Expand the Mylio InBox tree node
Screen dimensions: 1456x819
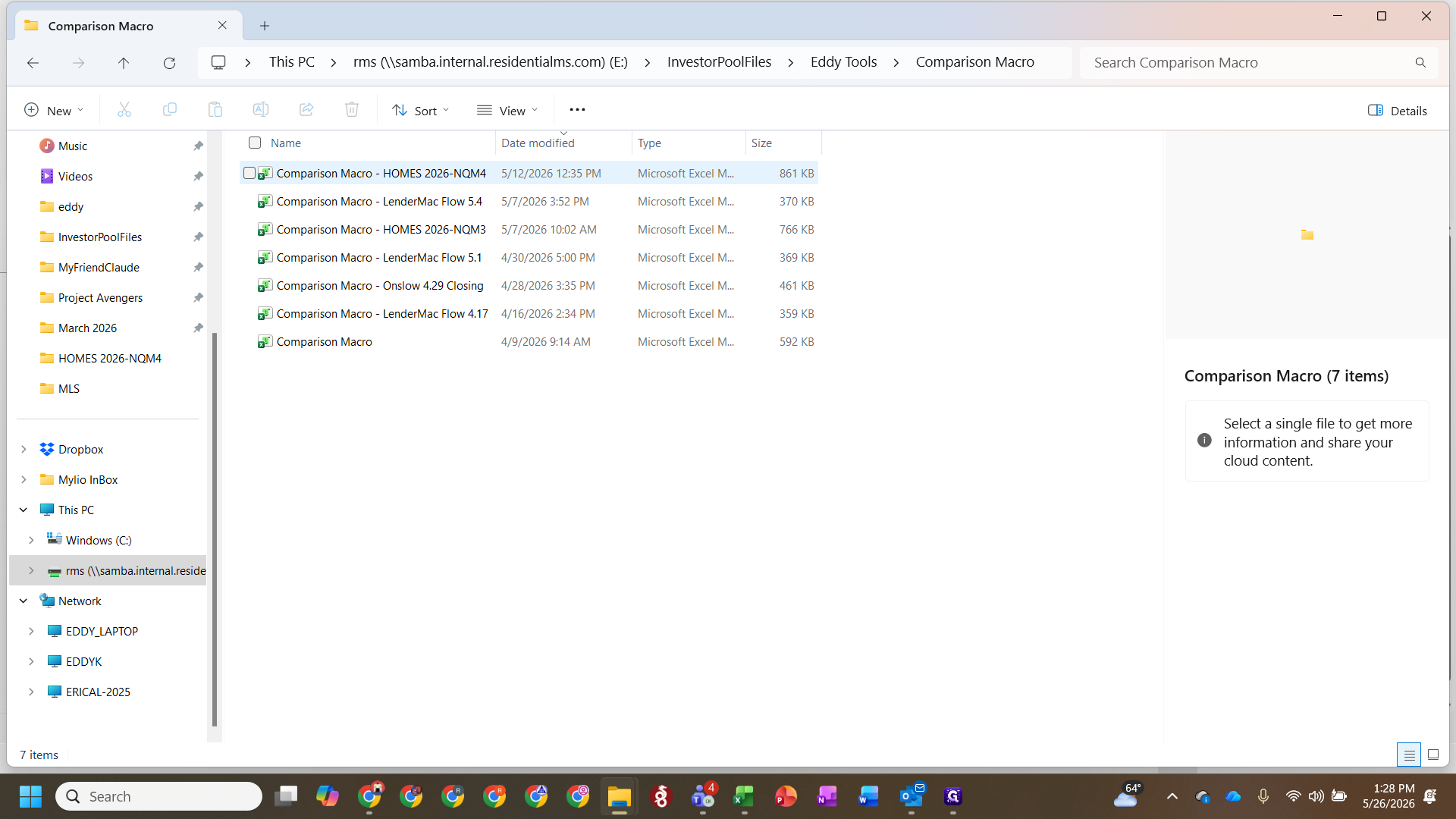tap(24, 479)
